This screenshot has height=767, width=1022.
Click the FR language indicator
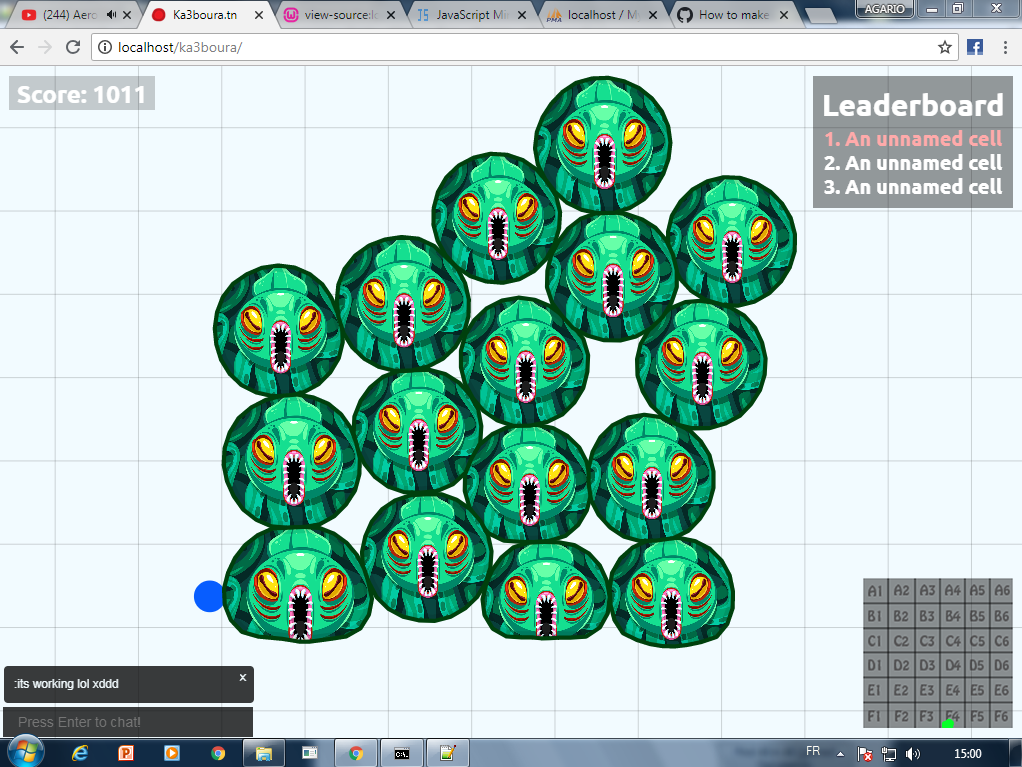click(813, 751)
